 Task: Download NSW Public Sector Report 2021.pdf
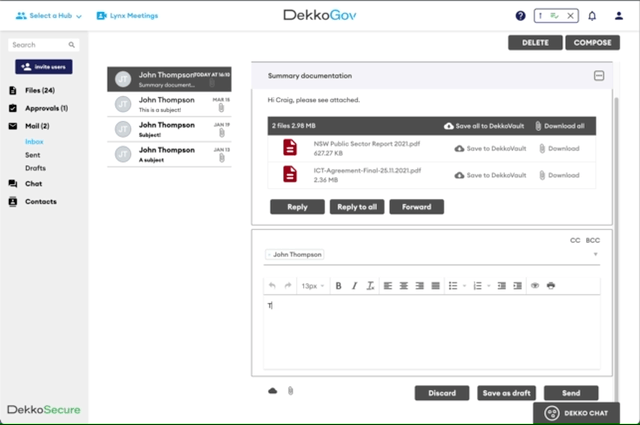click(559, 149)
